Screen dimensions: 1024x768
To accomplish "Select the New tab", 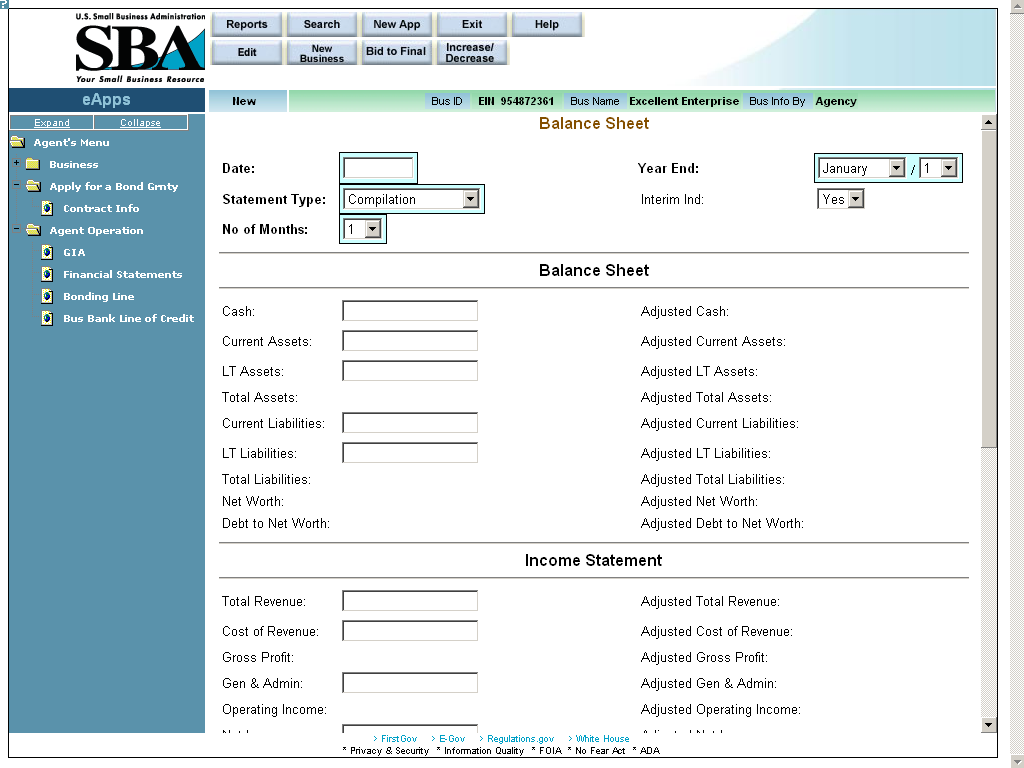I will (245, 101).
